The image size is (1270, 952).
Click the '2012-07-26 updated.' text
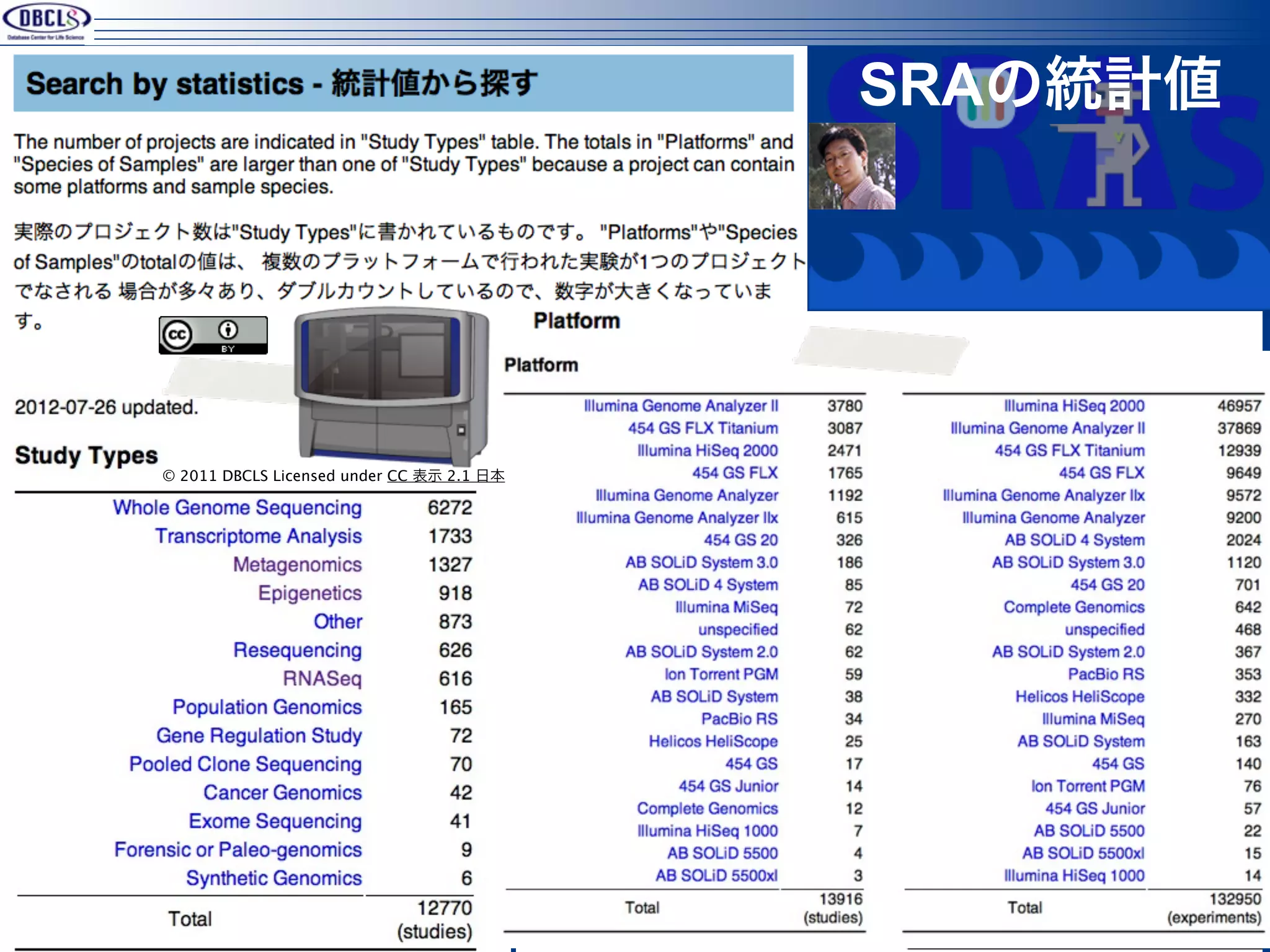click(106, 407)
